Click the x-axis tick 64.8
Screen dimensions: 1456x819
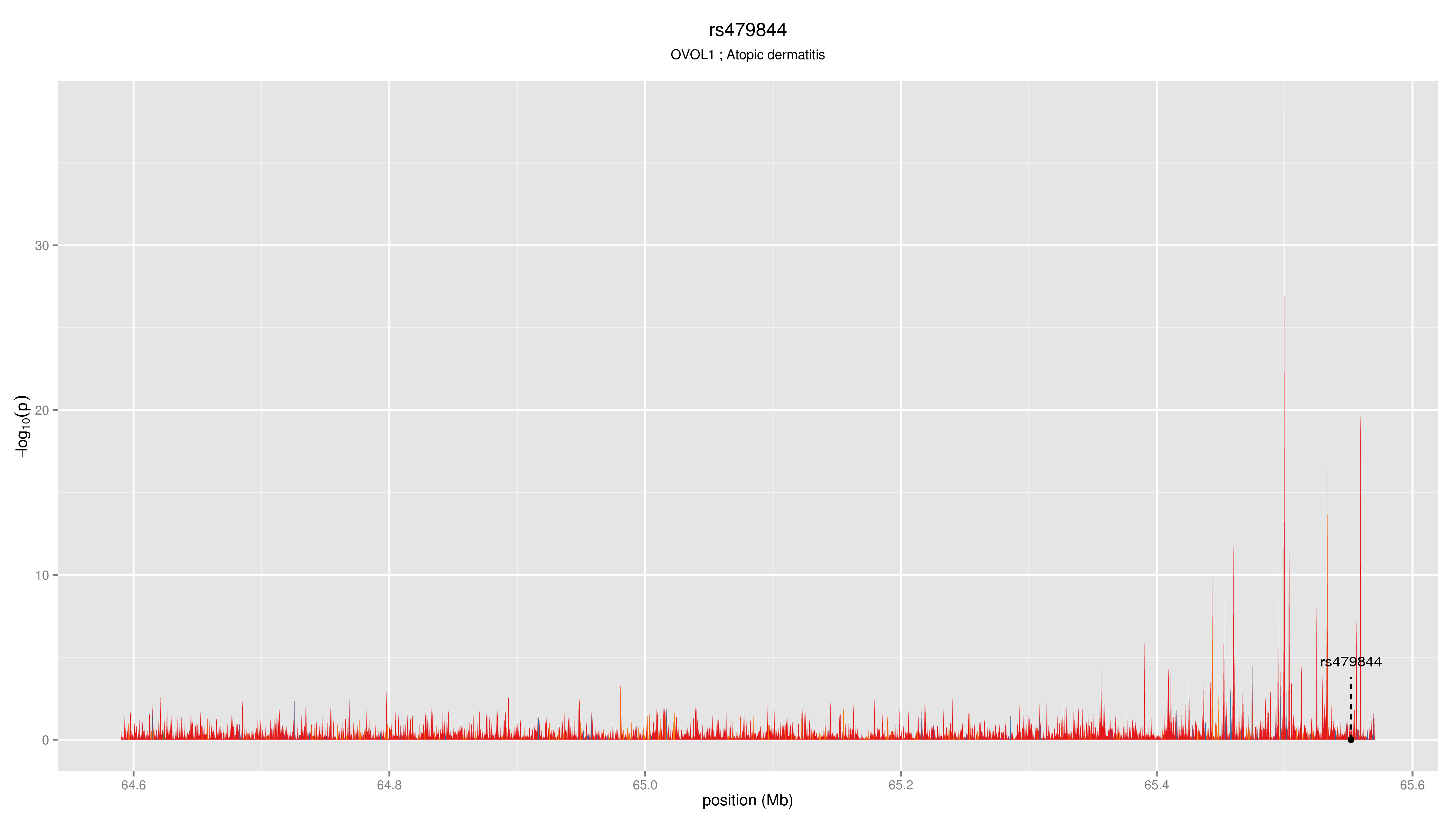pos(389,785)
